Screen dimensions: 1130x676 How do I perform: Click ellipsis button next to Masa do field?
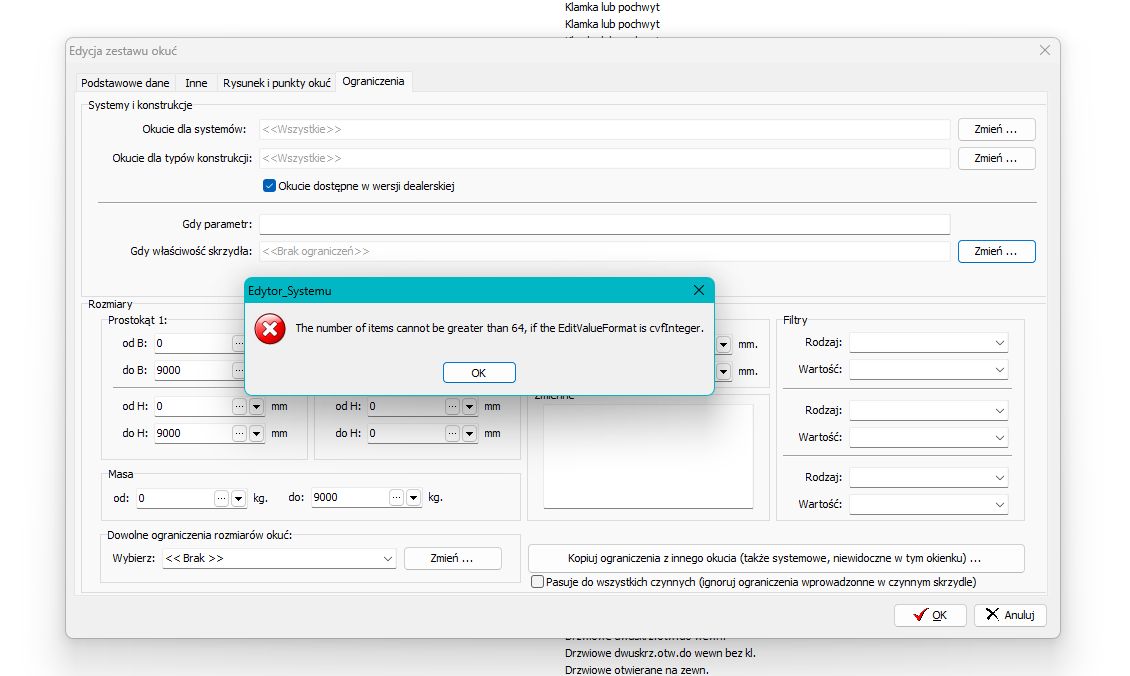point(396,498)
